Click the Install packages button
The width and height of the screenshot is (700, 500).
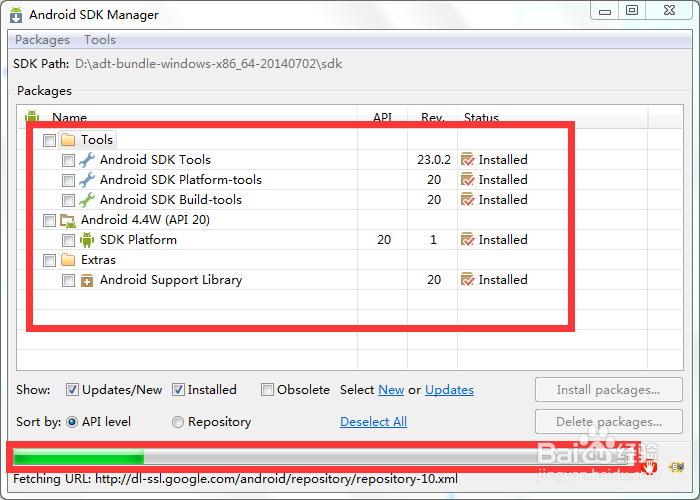608,390
